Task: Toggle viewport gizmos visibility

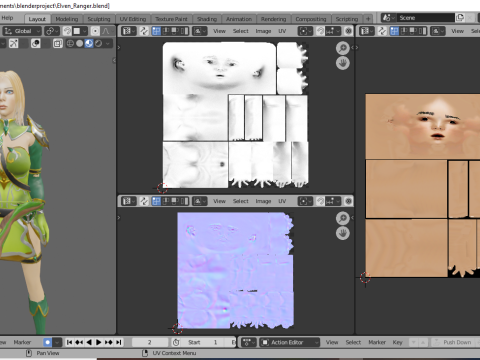Action: pos(13,43)
